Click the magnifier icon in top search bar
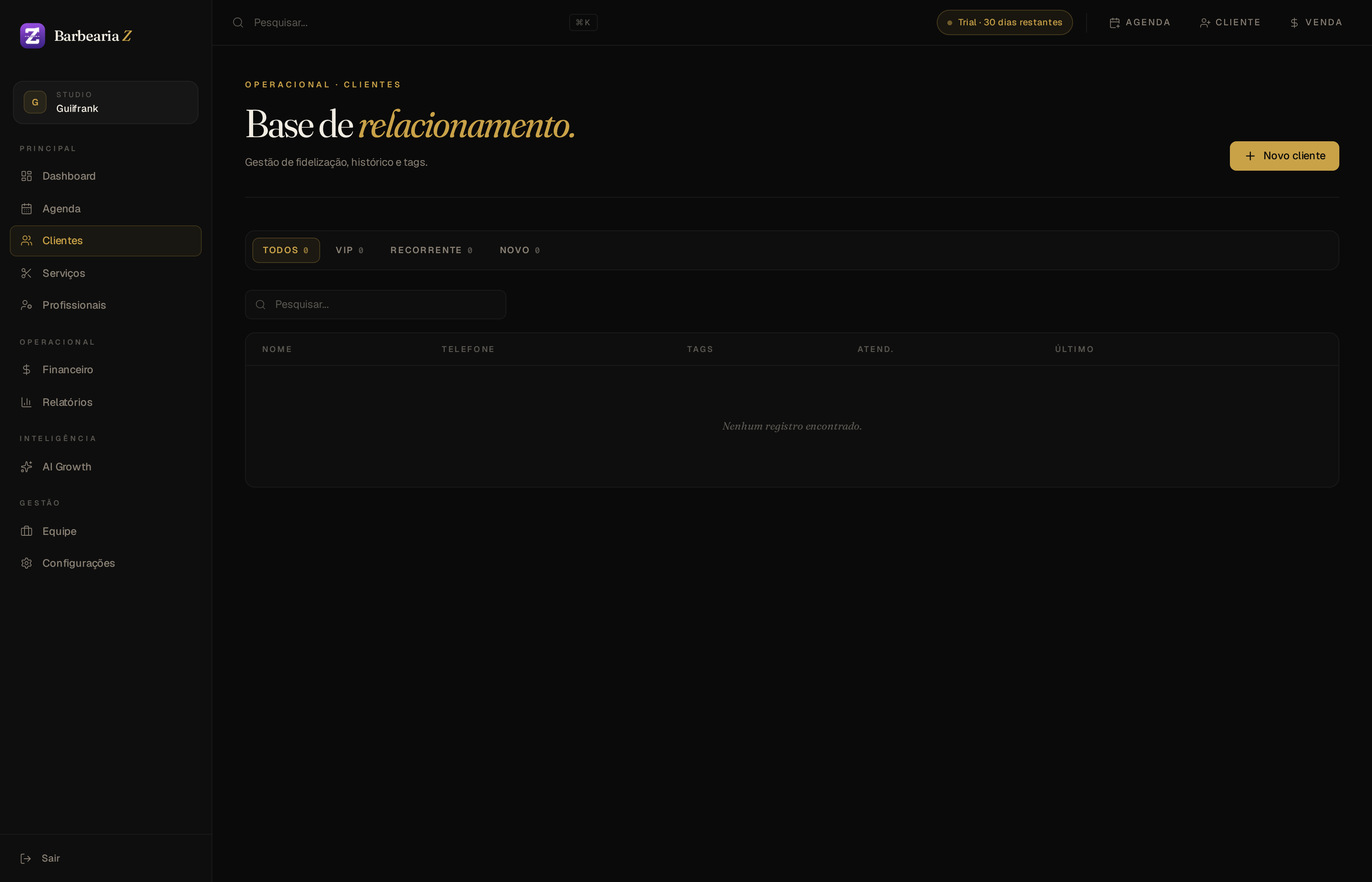Image resolution: width=1372 pixels, height=882 pixels. coord(238,22)
